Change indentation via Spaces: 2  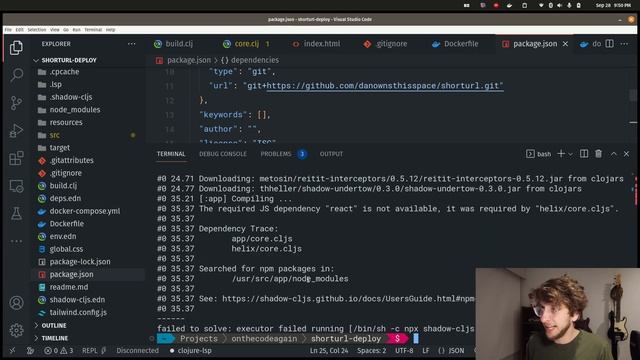click(371, 350)
